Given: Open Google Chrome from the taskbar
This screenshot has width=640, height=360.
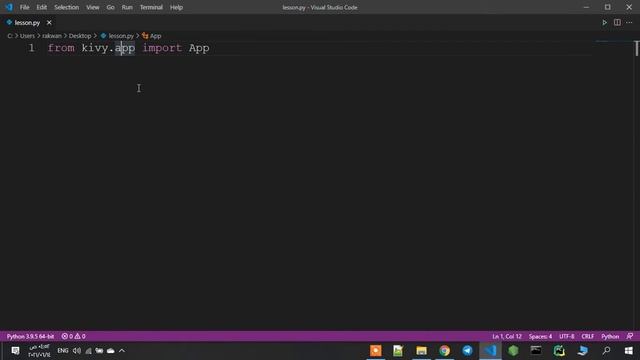Looking at the screenshot, I should 444,351.
